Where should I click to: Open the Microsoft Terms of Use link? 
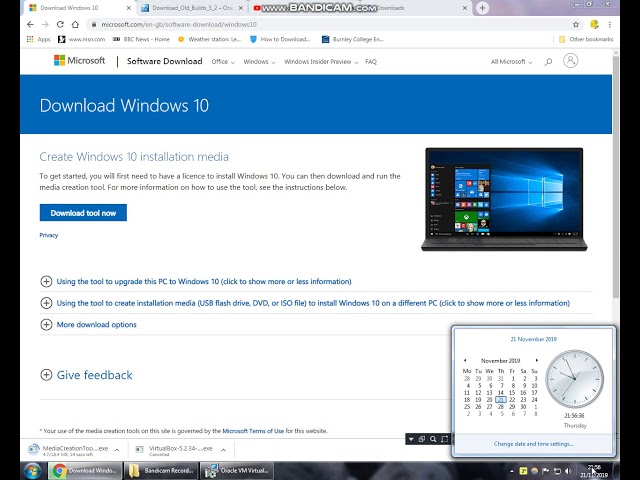[x=253, y=431]
